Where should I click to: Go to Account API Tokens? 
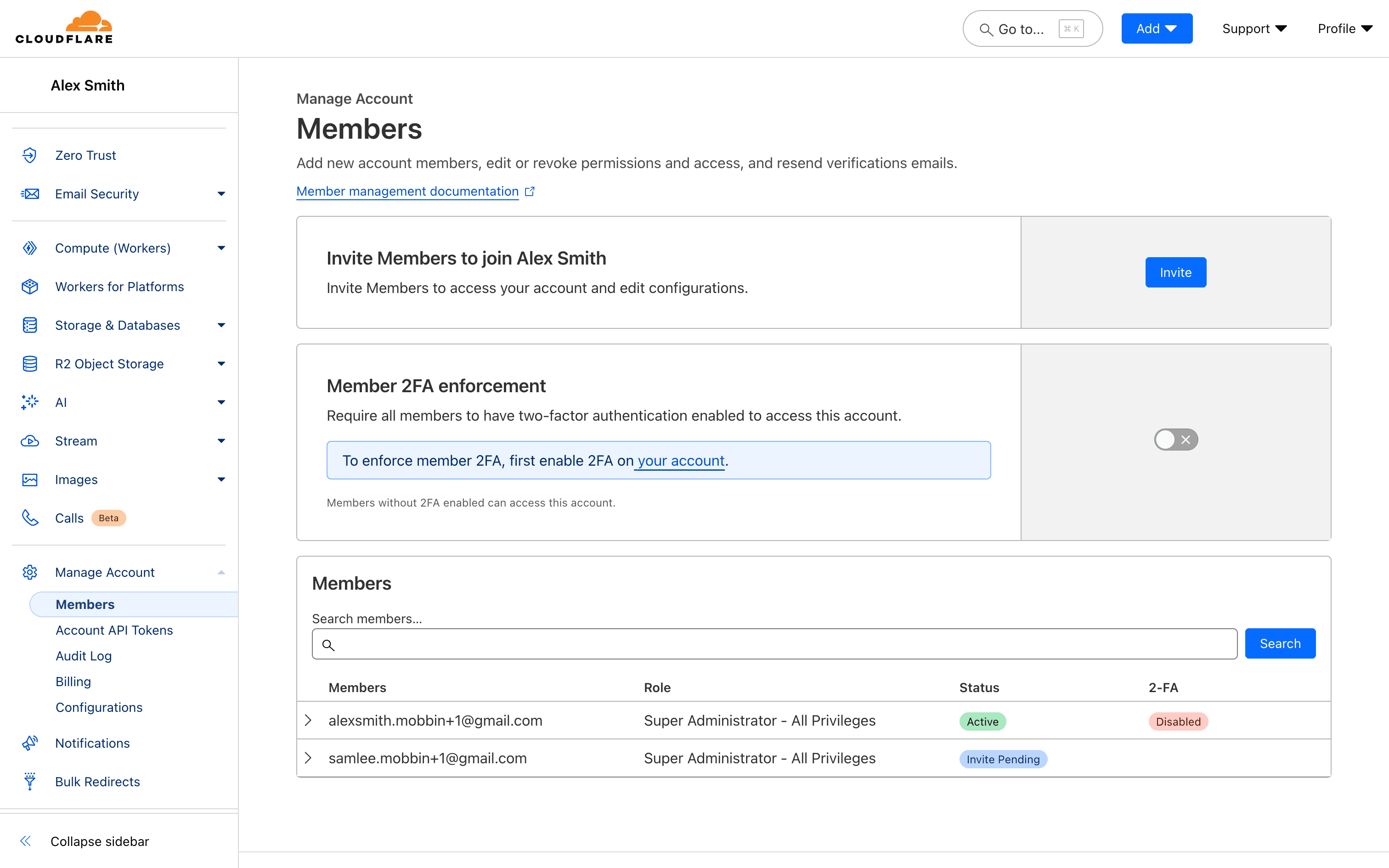coord(114,630)
